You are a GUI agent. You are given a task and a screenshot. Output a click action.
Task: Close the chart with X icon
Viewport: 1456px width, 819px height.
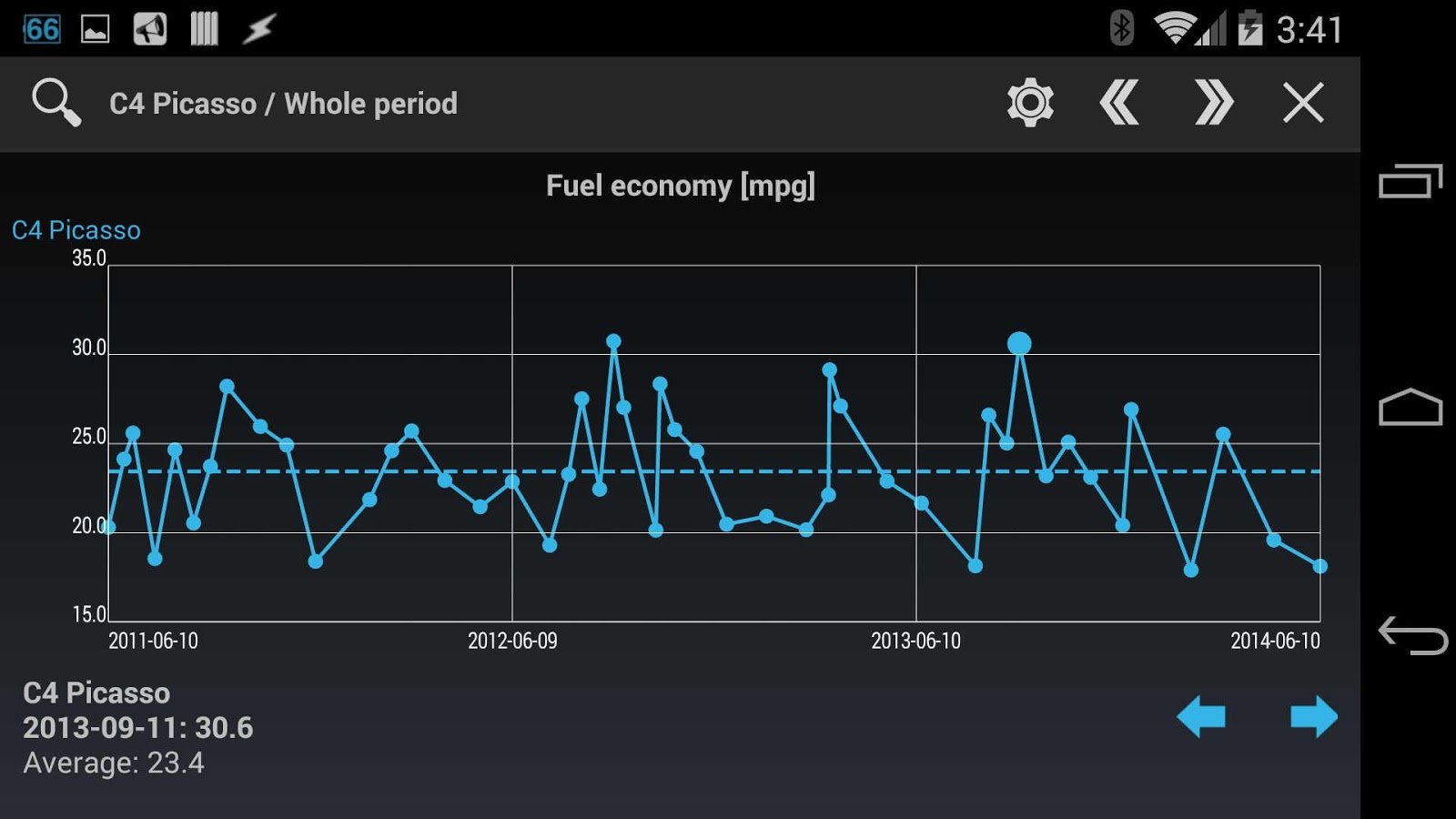click(1303, 102)
